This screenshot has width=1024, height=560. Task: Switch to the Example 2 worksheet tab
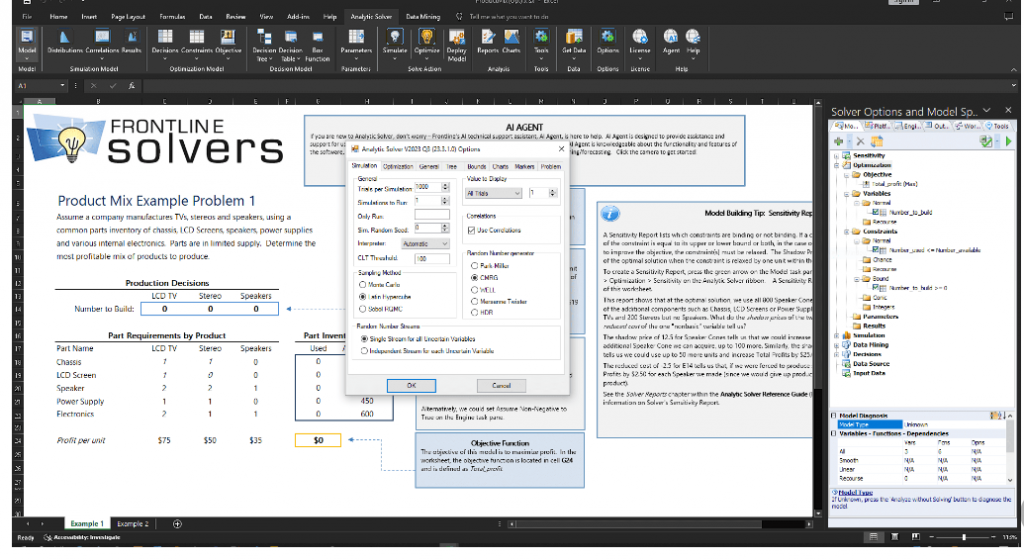[133, 523]
